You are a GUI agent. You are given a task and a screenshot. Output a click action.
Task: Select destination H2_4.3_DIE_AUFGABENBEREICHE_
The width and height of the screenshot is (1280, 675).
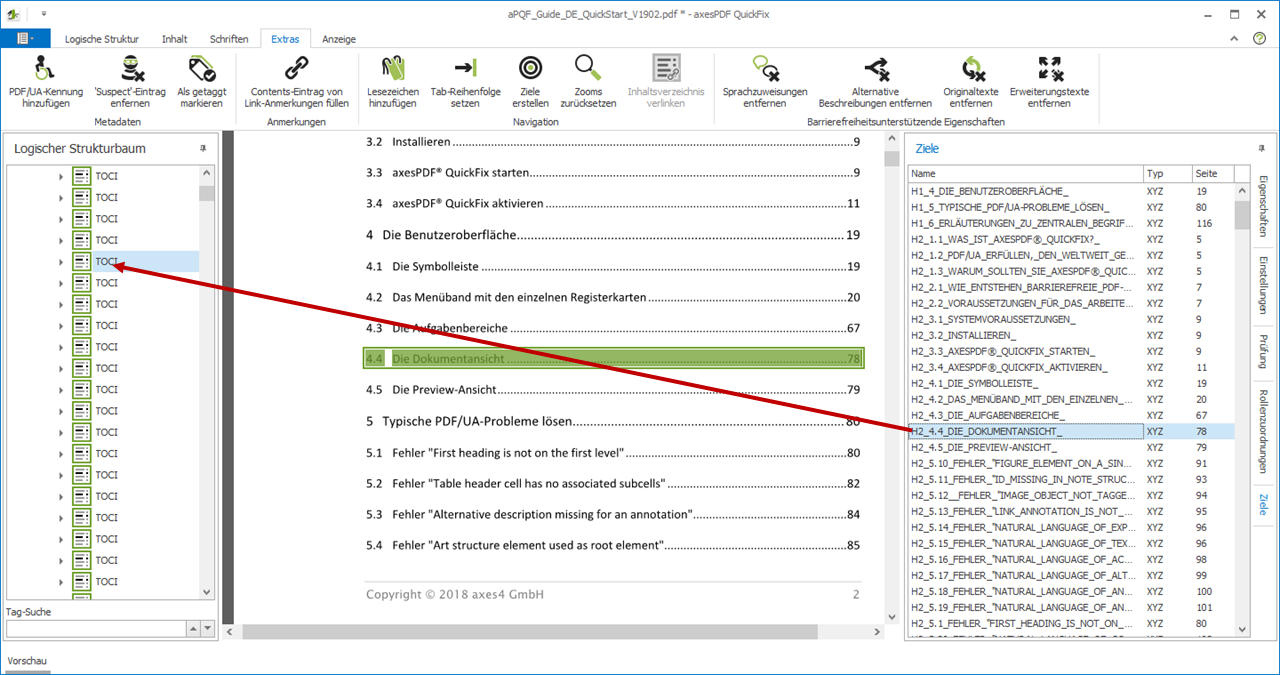click(x=1026, y=415)
